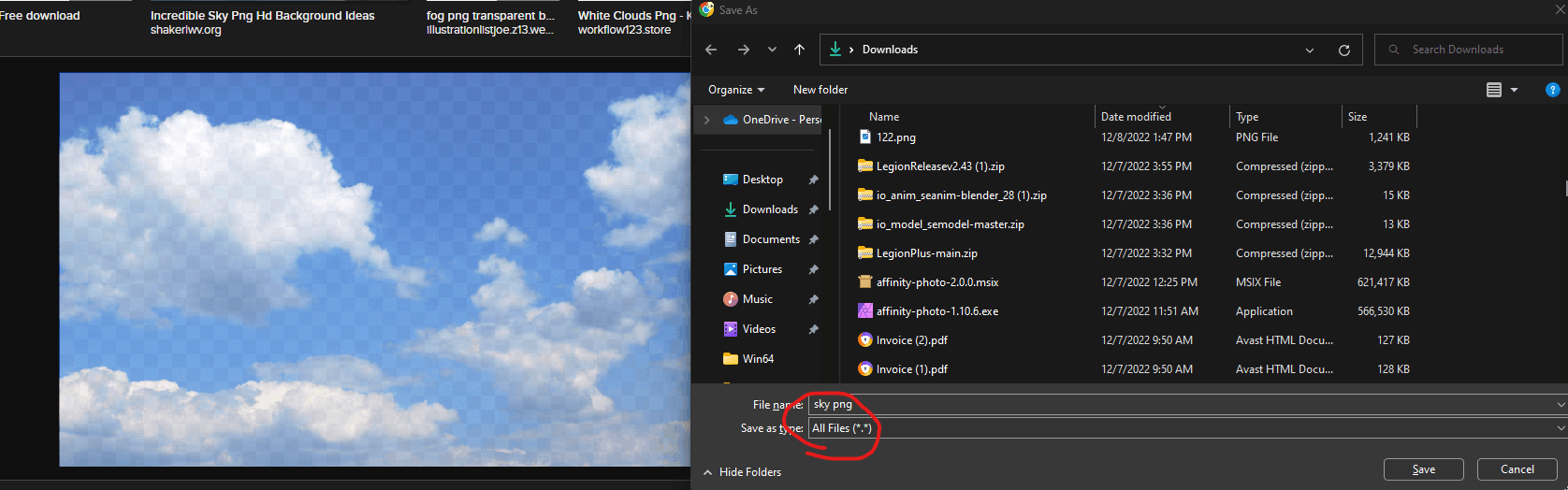Viewport: 1568px width, 490px height.
Task: Click the pin icon next to Videos
Action: coord(813,329)
